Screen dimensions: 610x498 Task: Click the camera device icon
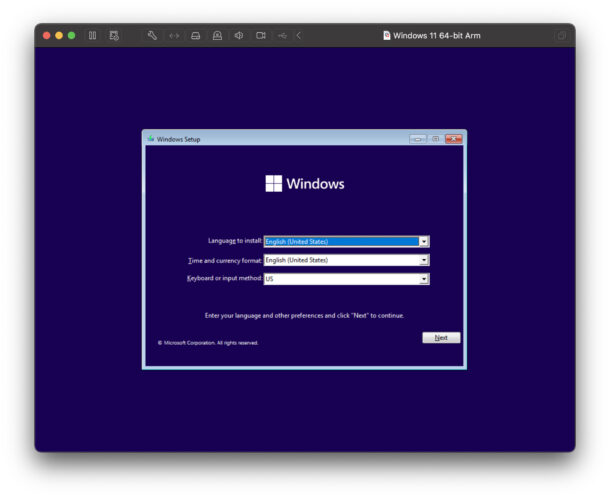coord(261,35)
